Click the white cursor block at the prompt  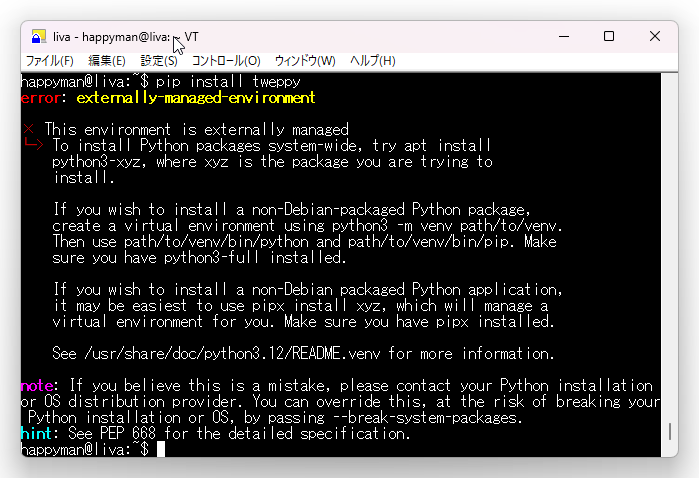(161, 449)
